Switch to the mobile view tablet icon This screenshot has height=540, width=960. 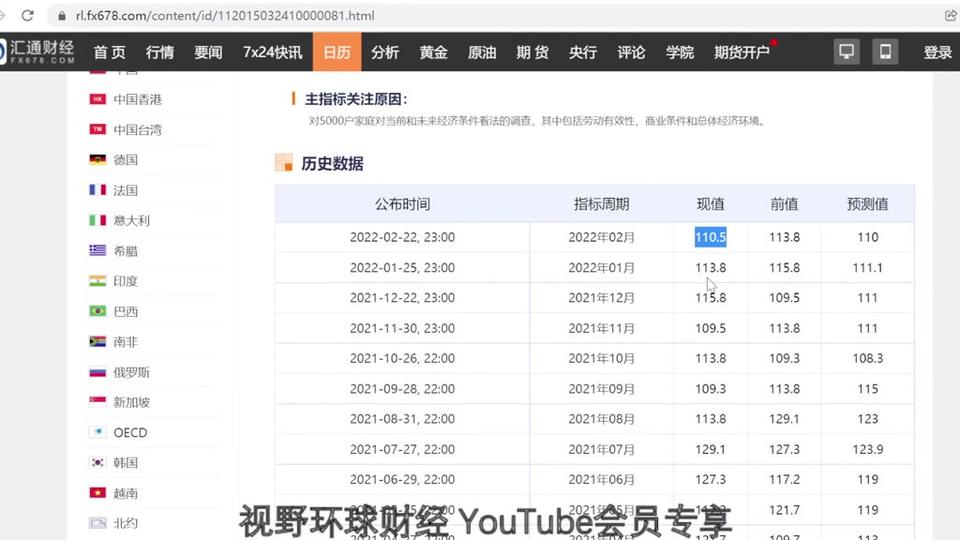point(885,52)
